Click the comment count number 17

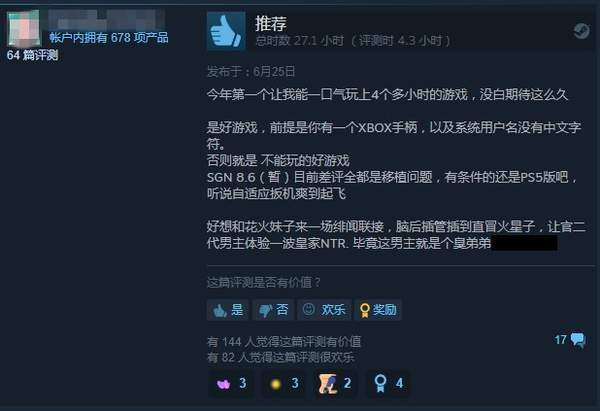[x=561, y=340]
